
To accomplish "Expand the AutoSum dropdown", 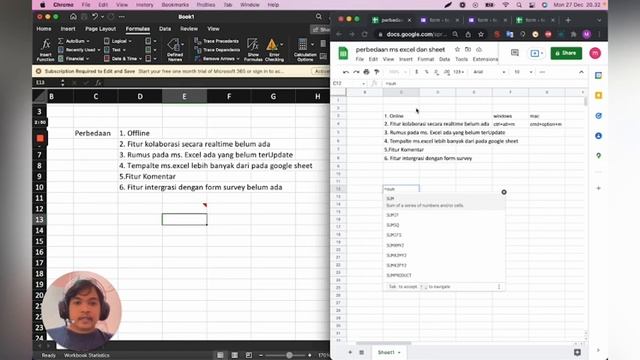I will point(88,41).
